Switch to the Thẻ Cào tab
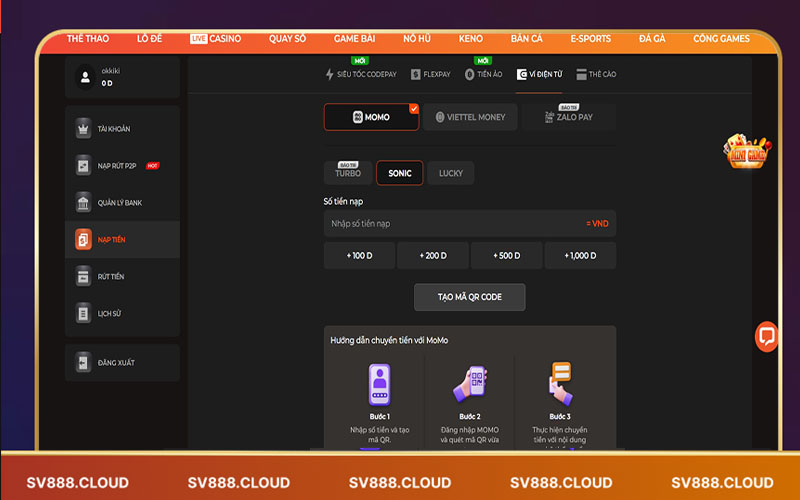The width and height of the screenshot is (800, 500). [596, 74]
